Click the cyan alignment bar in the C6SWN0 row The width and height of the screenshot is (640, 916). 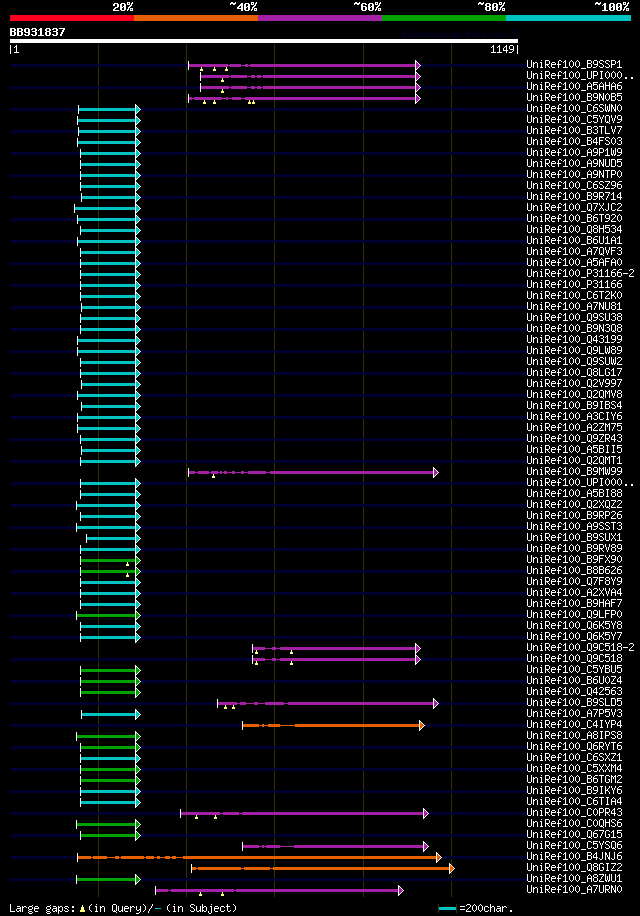109,109
